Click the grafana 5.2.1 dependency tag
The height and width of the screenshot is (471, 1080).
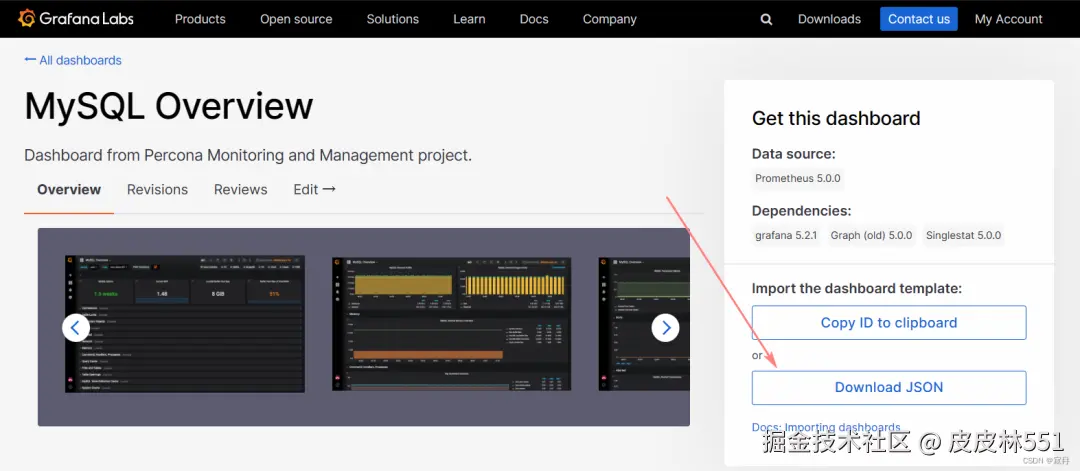(786, 236)
